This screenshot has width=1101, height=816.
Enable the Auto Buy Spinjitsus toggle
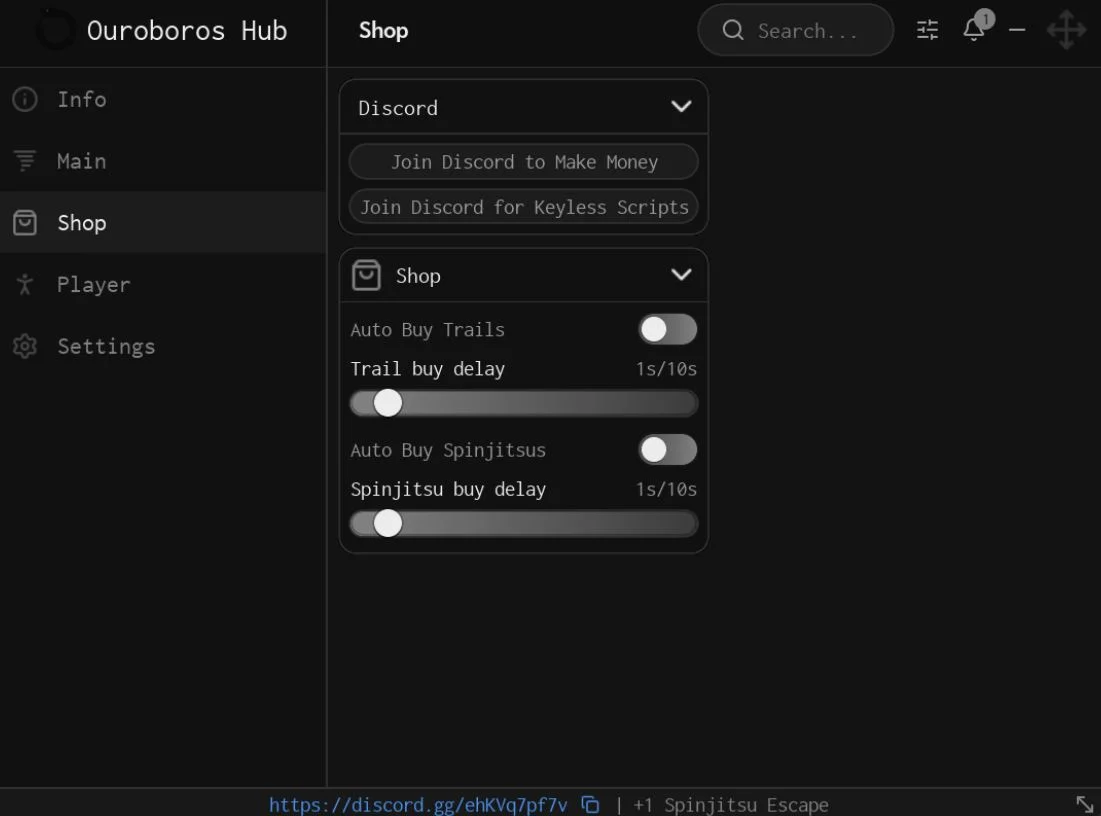tap(667, 449)
